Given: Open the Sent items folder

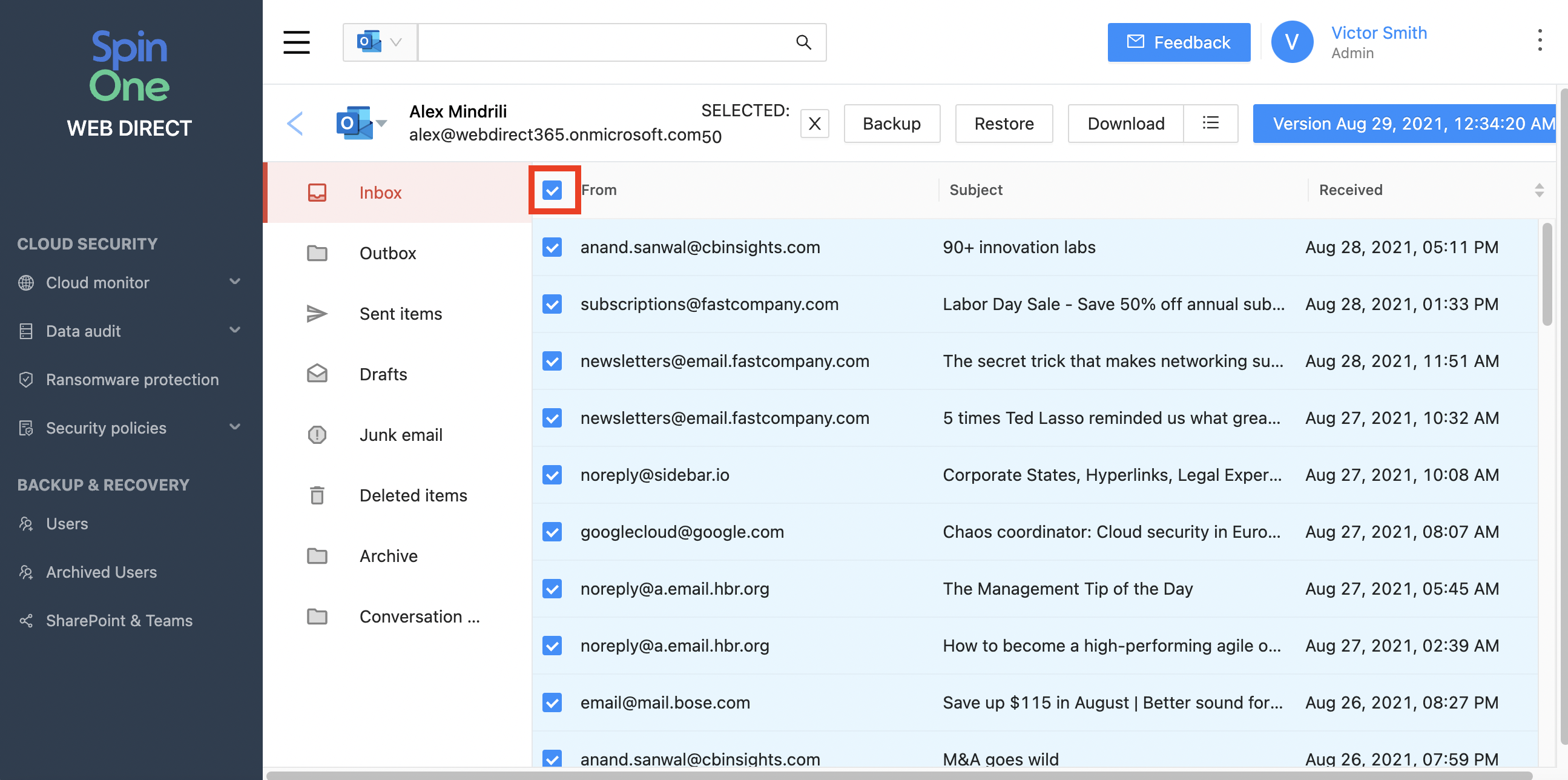Looking at the screenshot, I should (401, 314).
